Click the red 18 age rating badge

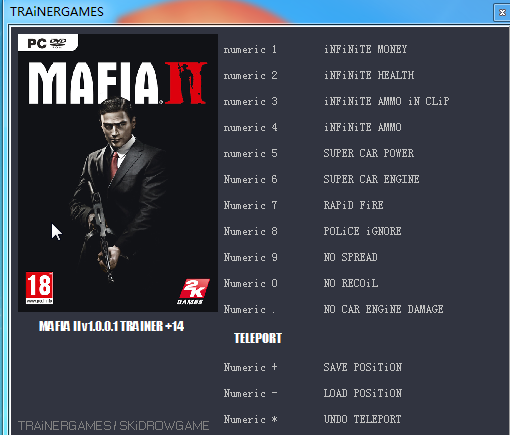(x=39, y=288)
